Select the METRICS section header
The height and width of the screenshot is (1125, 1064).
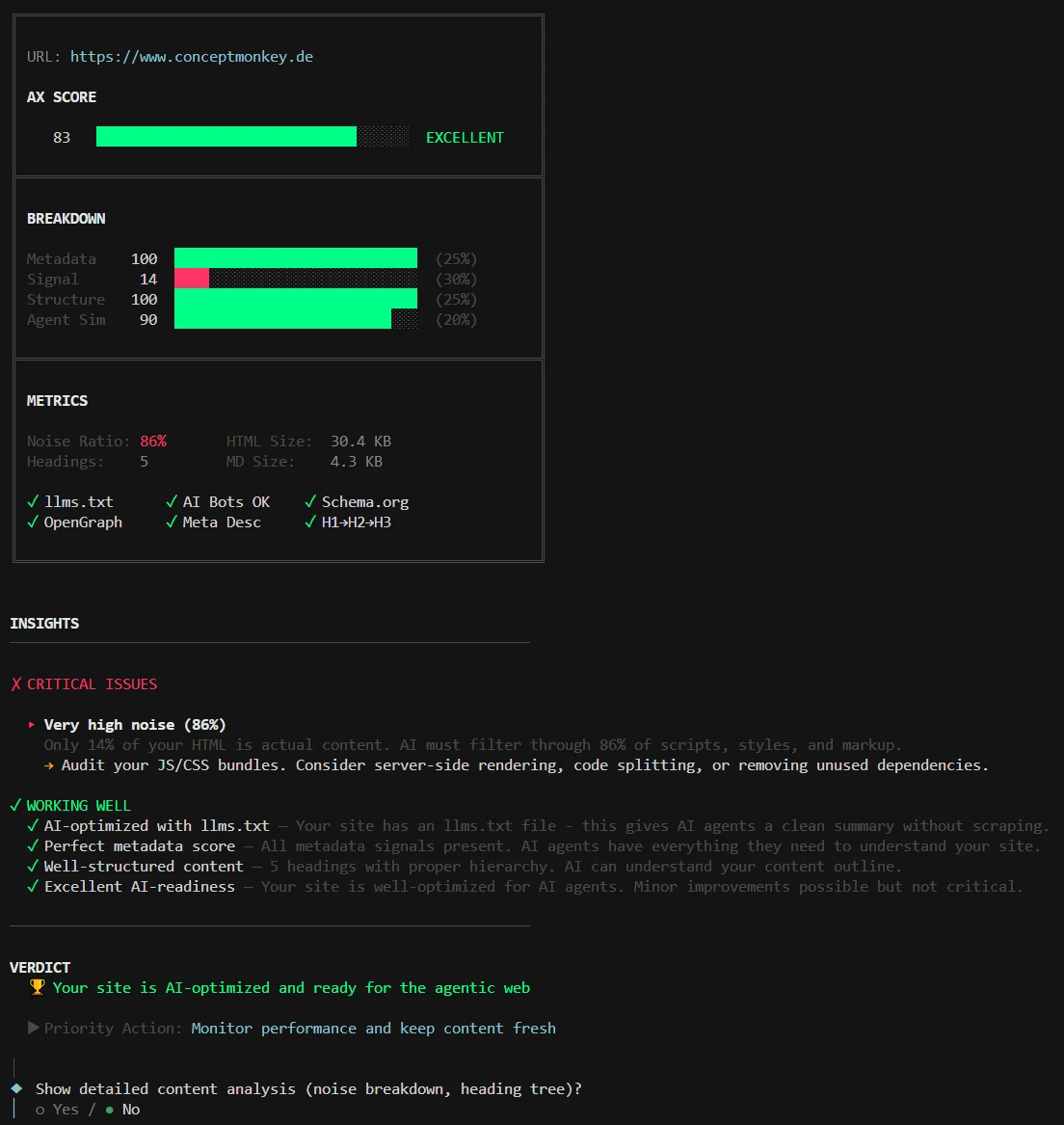click(56, 400)
